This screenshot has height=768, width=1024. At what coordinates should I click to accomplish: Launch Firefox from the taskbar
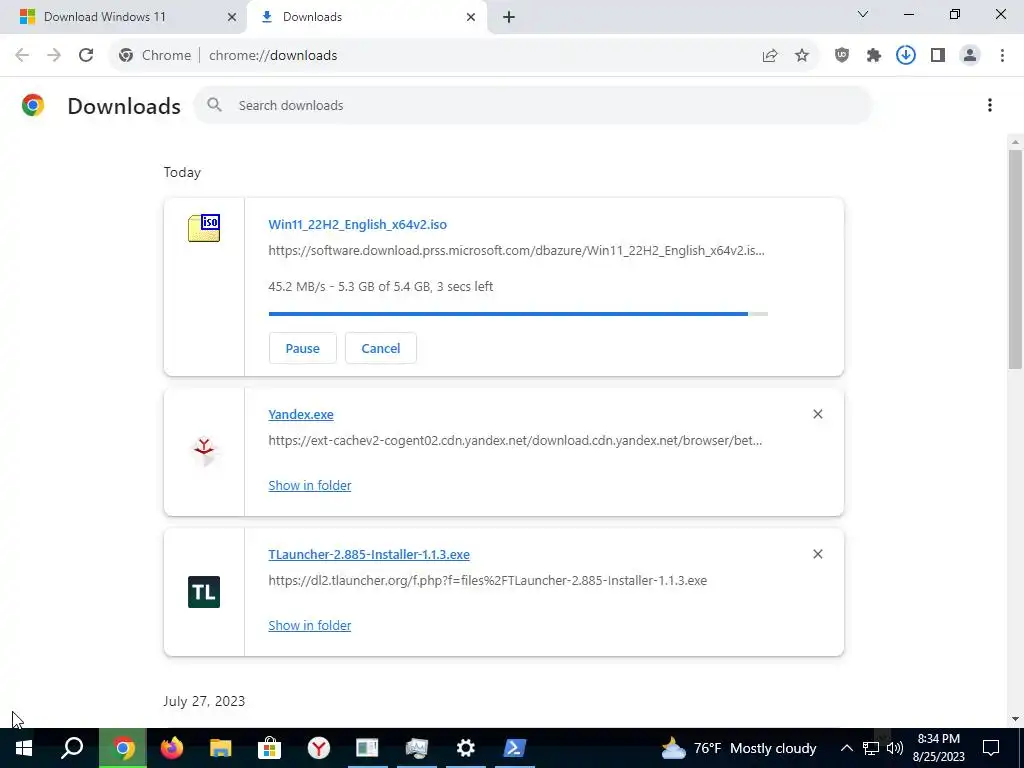[172, 748]
